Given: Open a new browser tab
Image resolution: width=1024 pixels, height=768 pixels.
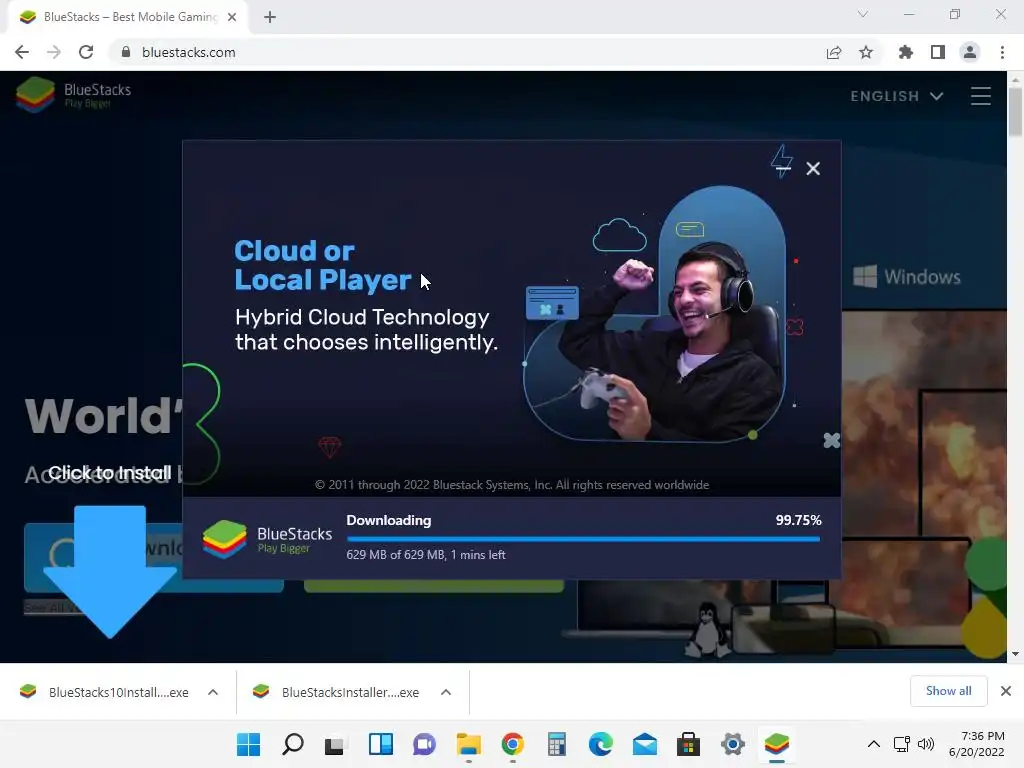Looking at the screenshot, I should coord(270,17).
